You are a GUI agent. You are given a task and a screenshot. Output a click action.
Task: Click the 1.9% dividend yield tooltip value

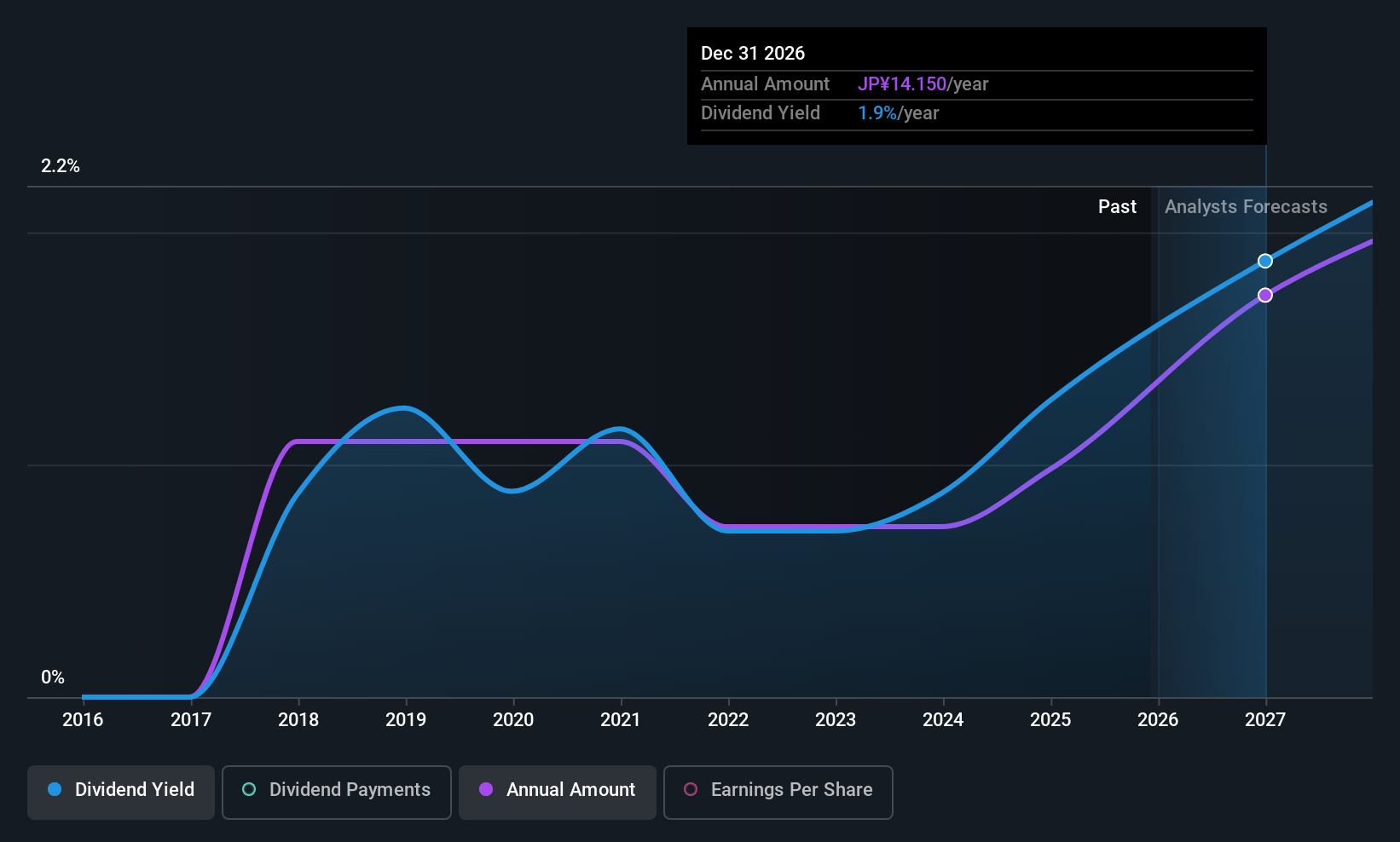(877, 113)
